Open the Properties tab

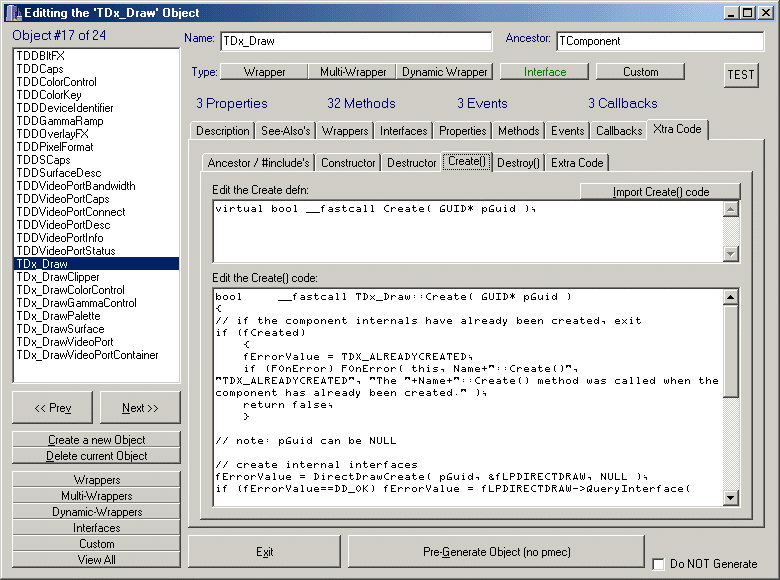[463, 131]
